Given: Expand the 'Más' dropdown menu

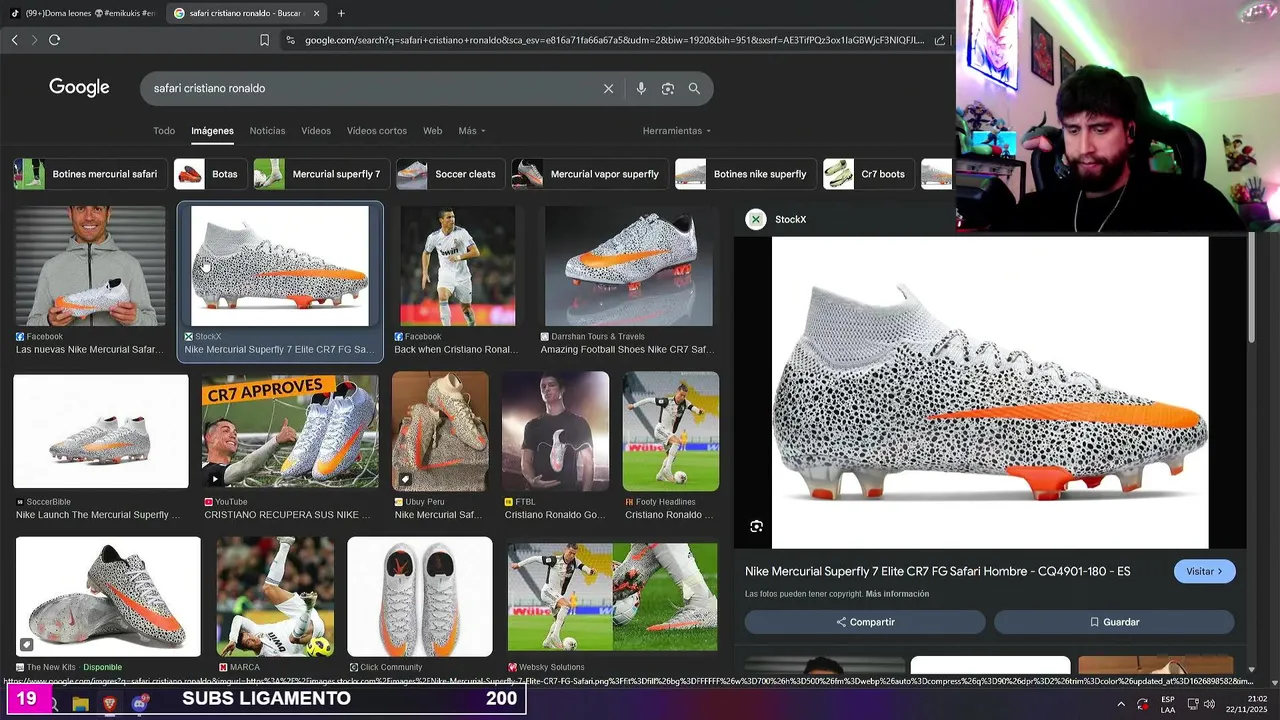Looking at the screenshot, I should click(472, 131).
